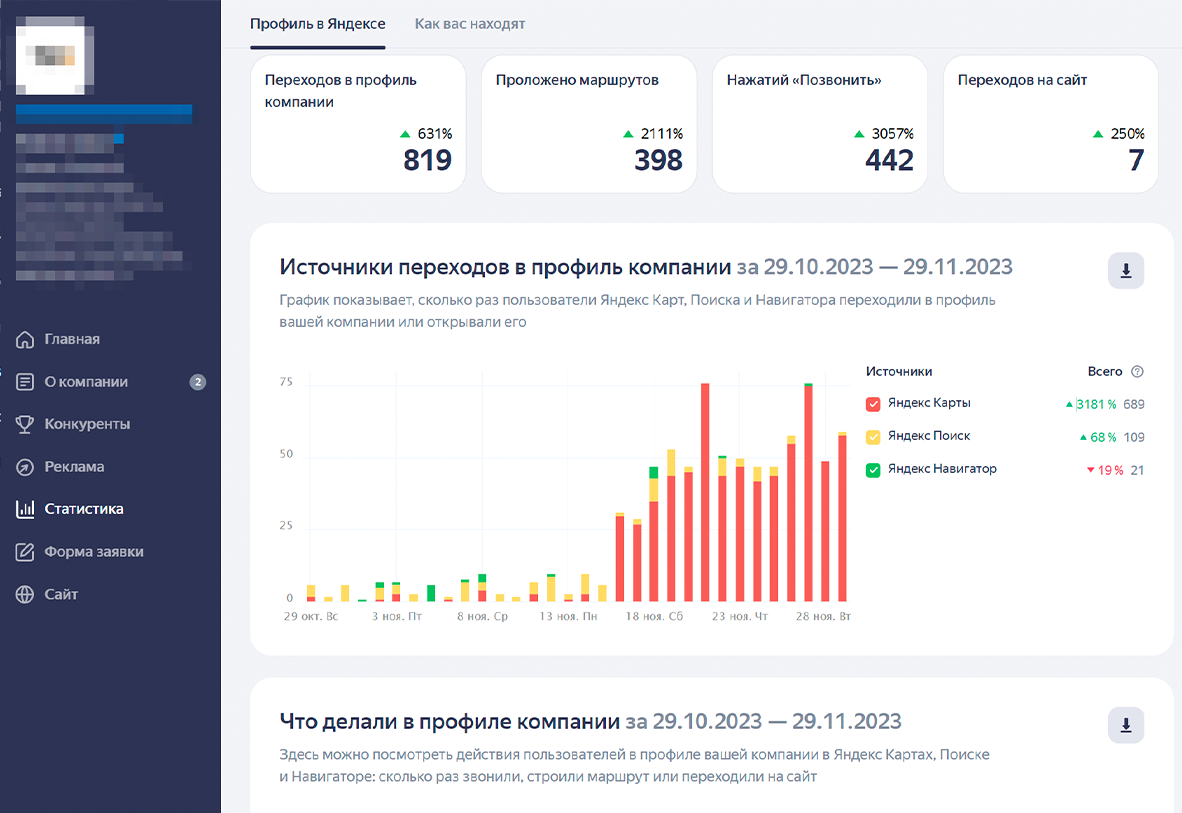Go to the Конкуренты section

coord(87,424)
